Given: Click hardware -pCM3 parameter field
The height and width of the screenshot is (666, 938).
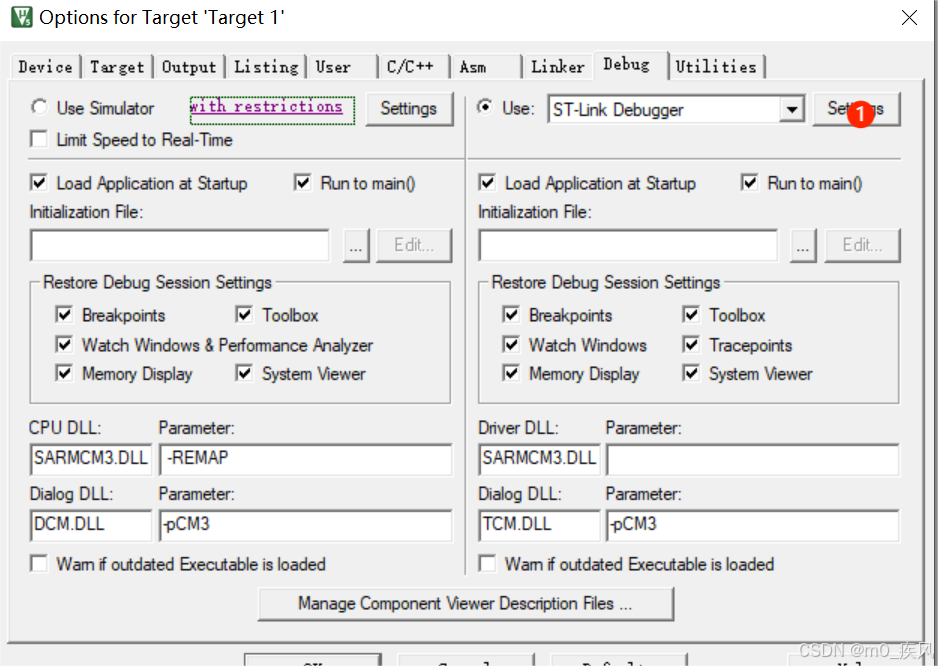Looking at the screenshot, I should 753,525.
